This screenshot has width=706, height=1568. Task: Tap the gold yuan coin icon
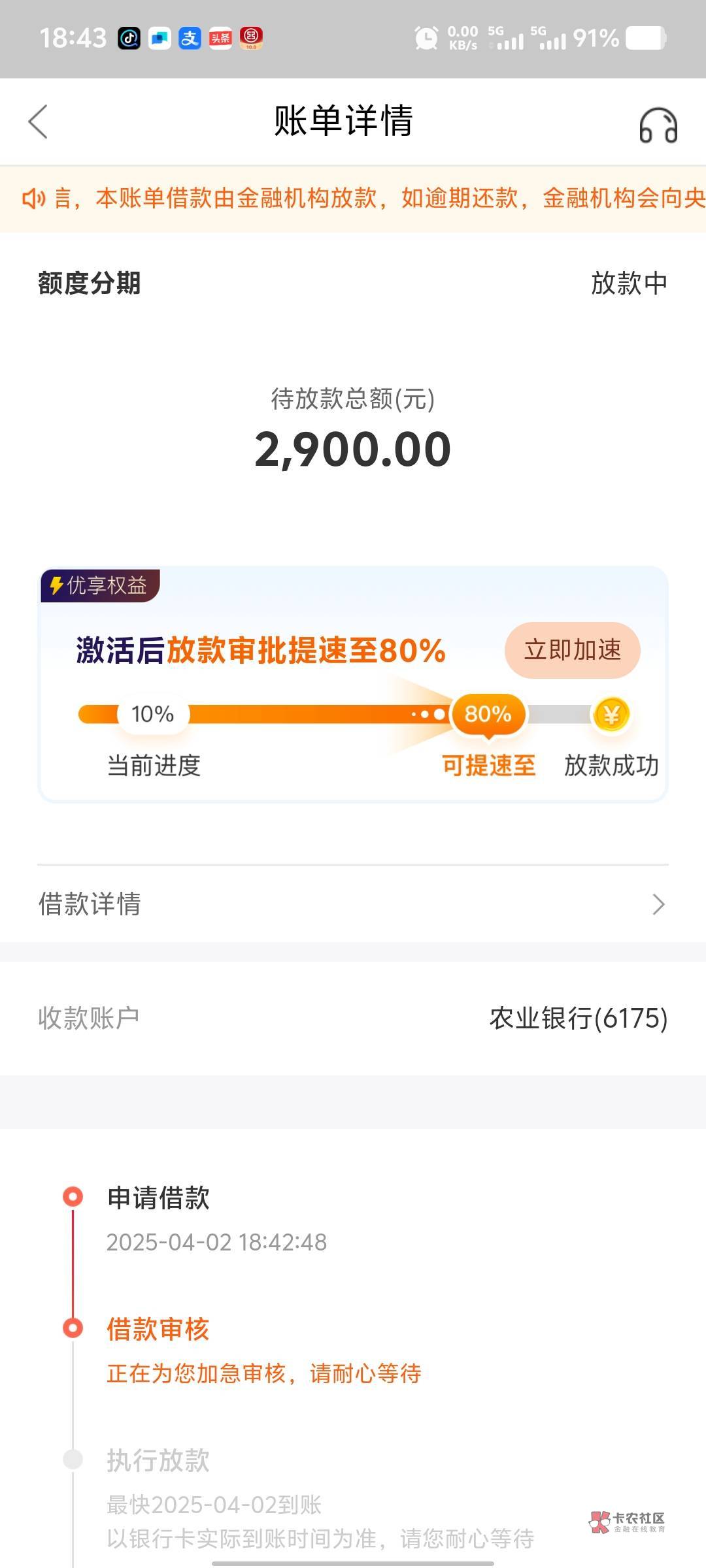coord(611,714)
